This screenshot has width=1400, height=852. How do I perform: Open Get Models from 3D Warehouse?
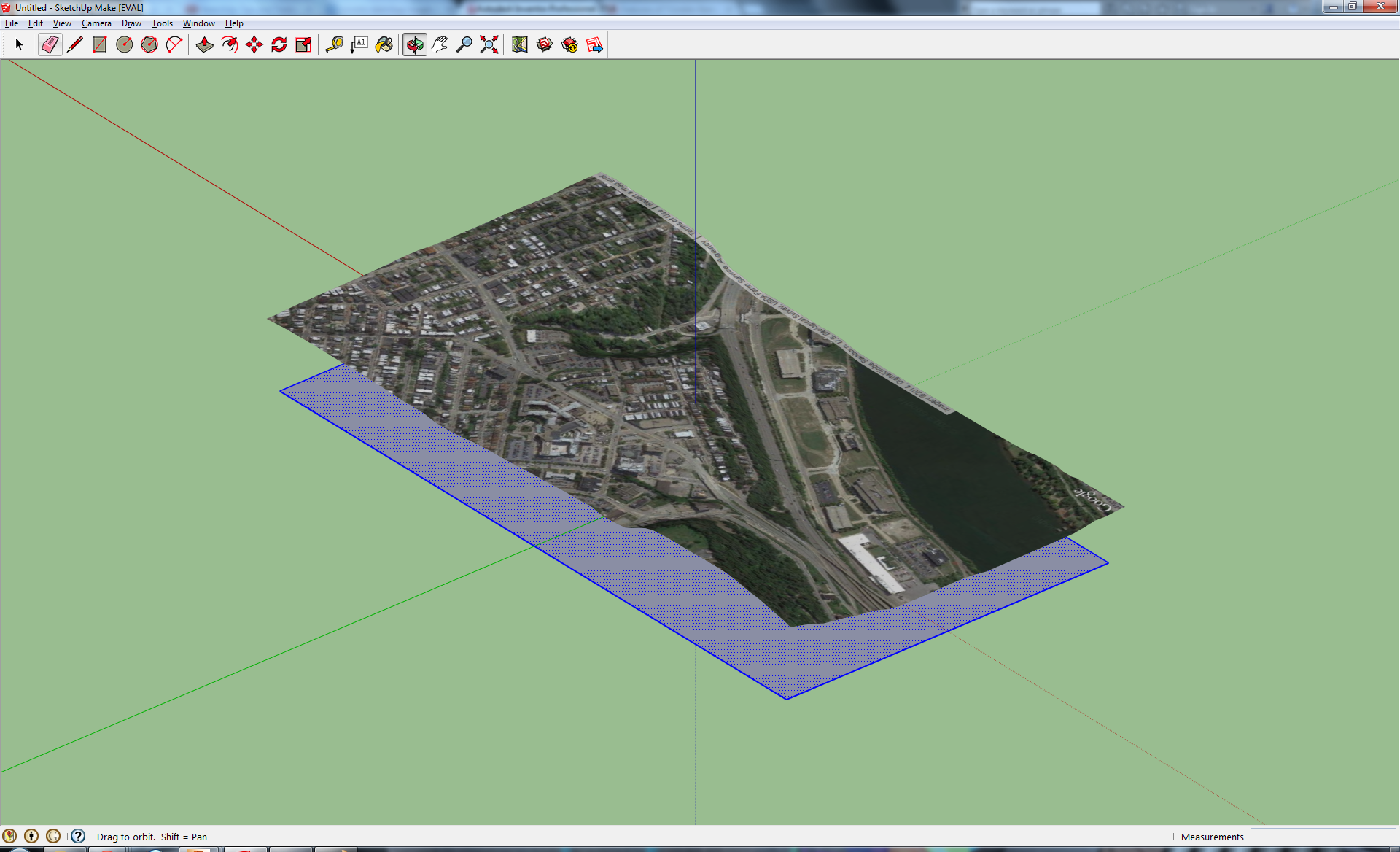pyautogui.click(x=544, y=44)
